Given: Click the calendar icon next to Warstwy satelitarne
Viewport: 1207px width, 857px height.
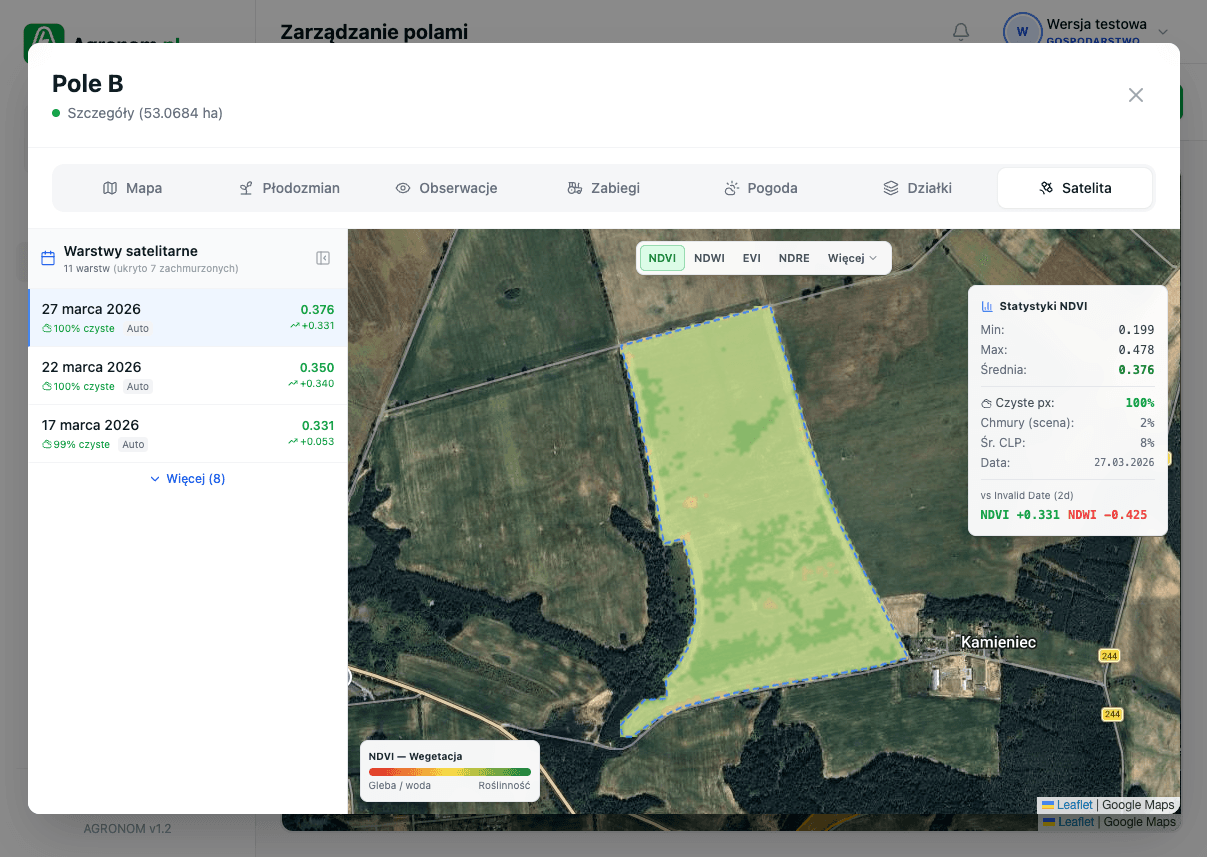Looking at the screenshot, I should (x=47, y=257).
